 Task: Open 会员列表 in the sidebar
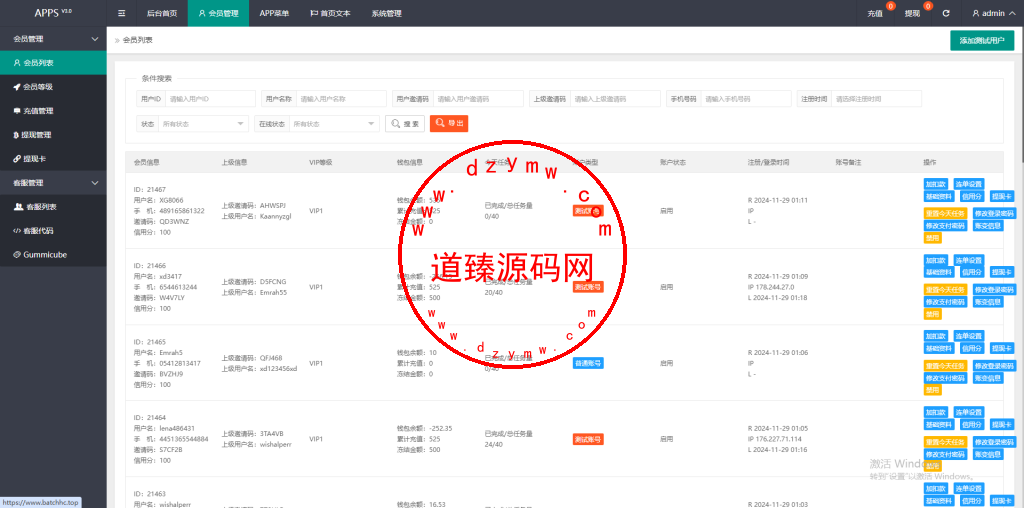pos(53,63)
